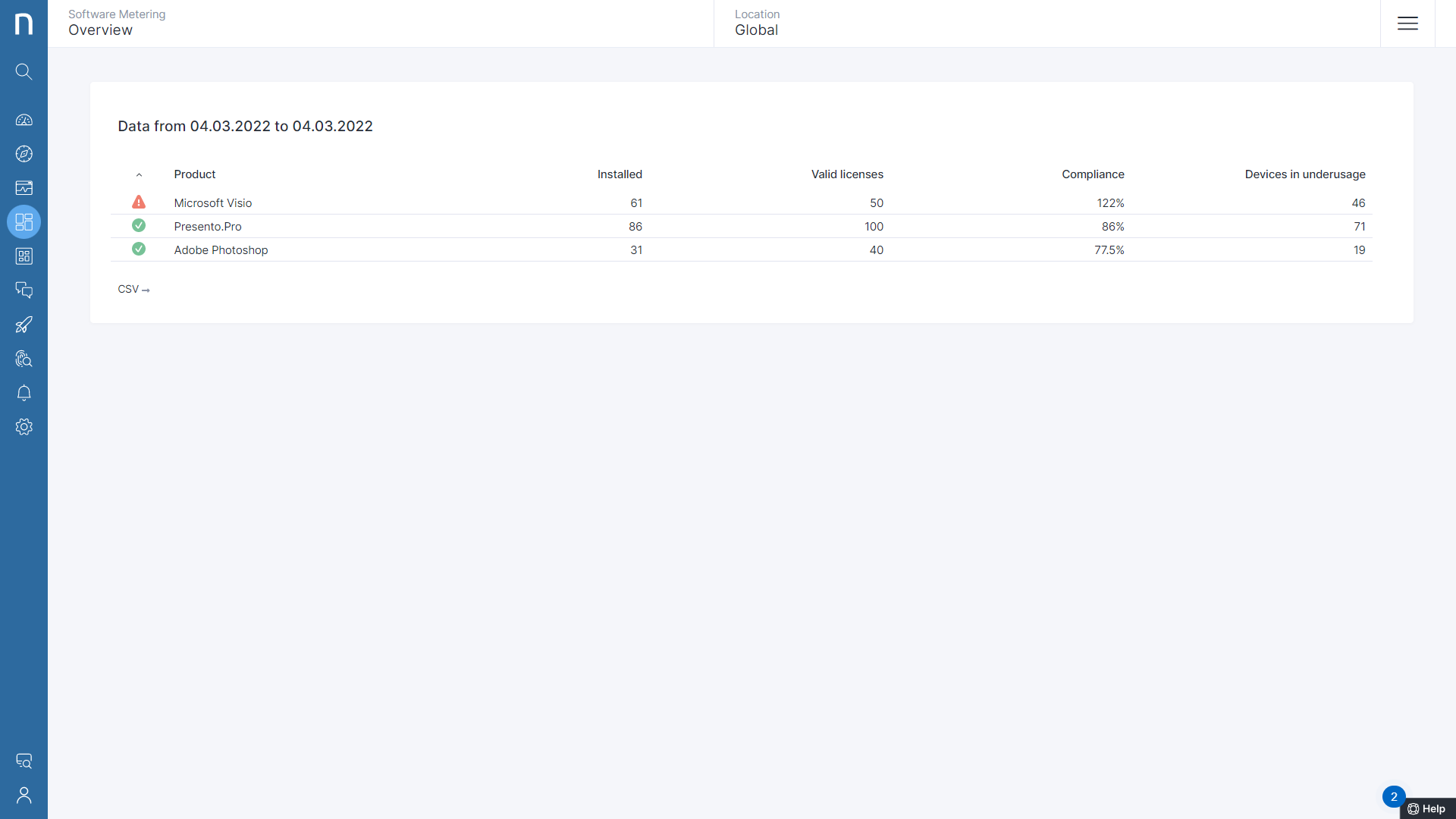Open the hamburger menu at top right
This screenshot has width=1456, height=819.
click(1408, 24)
